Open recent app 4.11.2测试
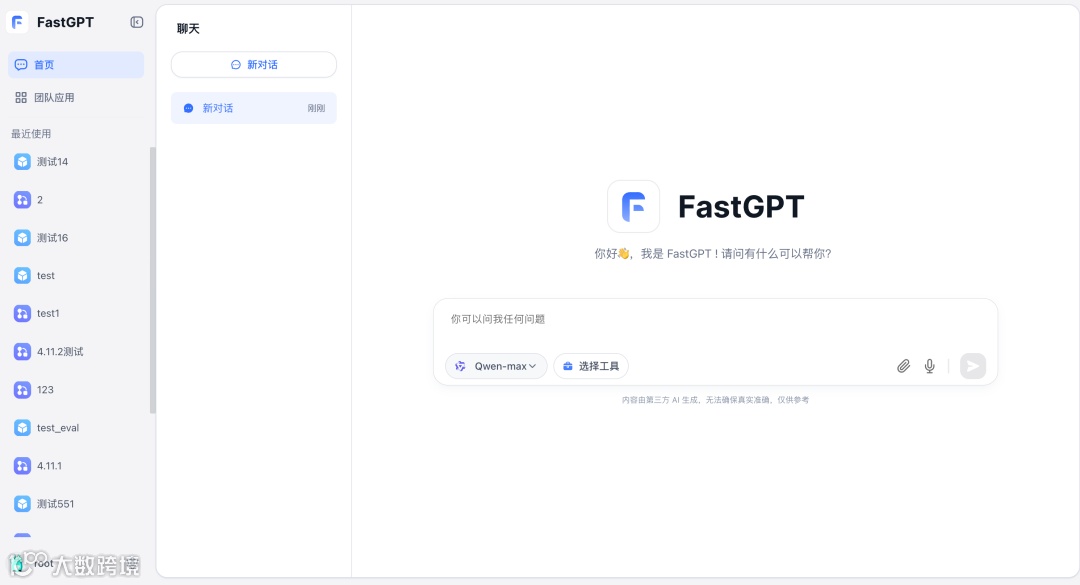1080x585 pixels. click(76, 351)
